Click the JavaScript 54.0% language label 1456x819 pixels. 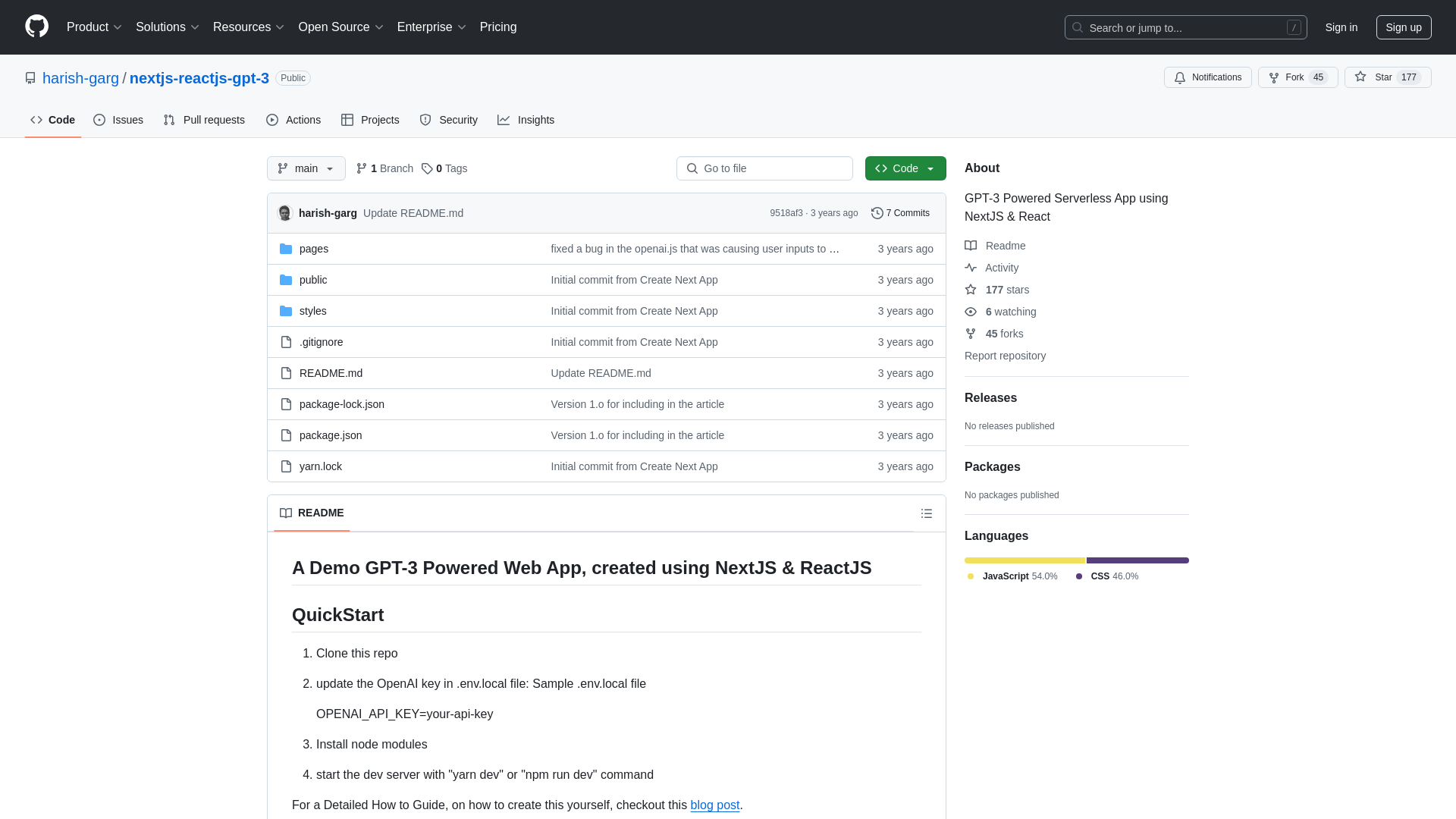click(1012, 576)
